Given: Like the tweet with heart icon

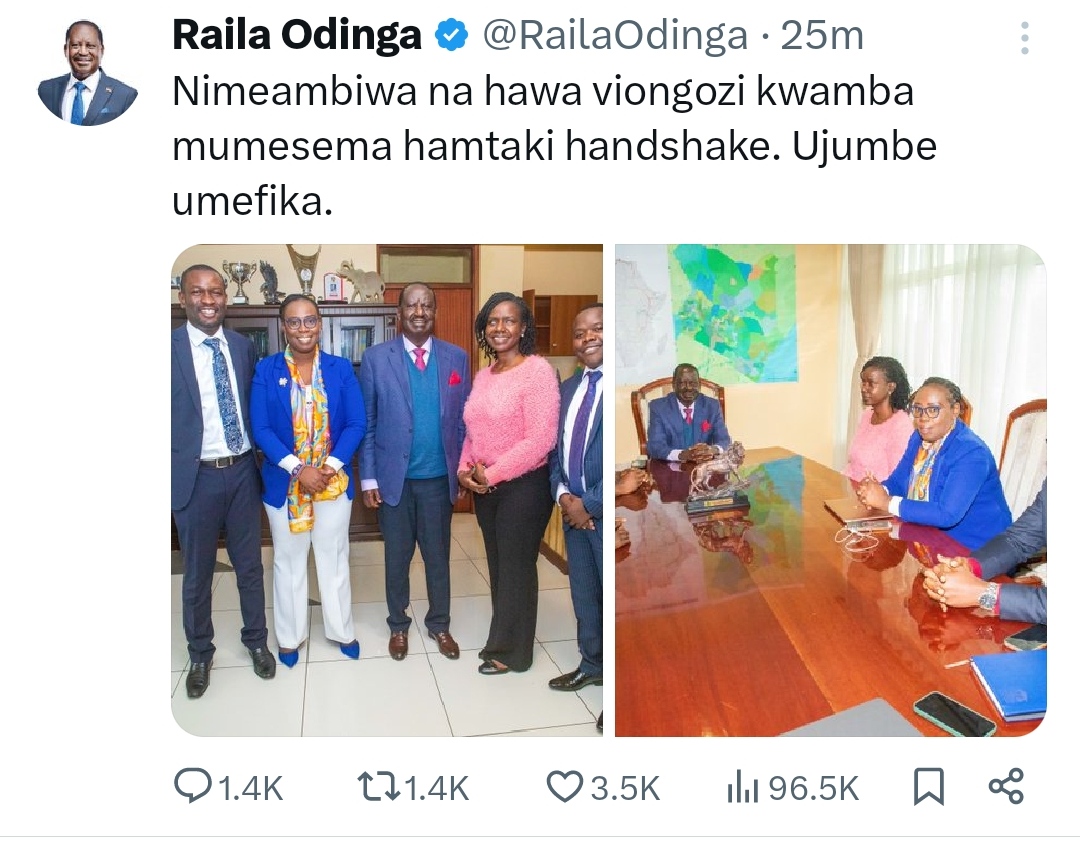Looking at the screenshot, I should click(x=564, y=787).
